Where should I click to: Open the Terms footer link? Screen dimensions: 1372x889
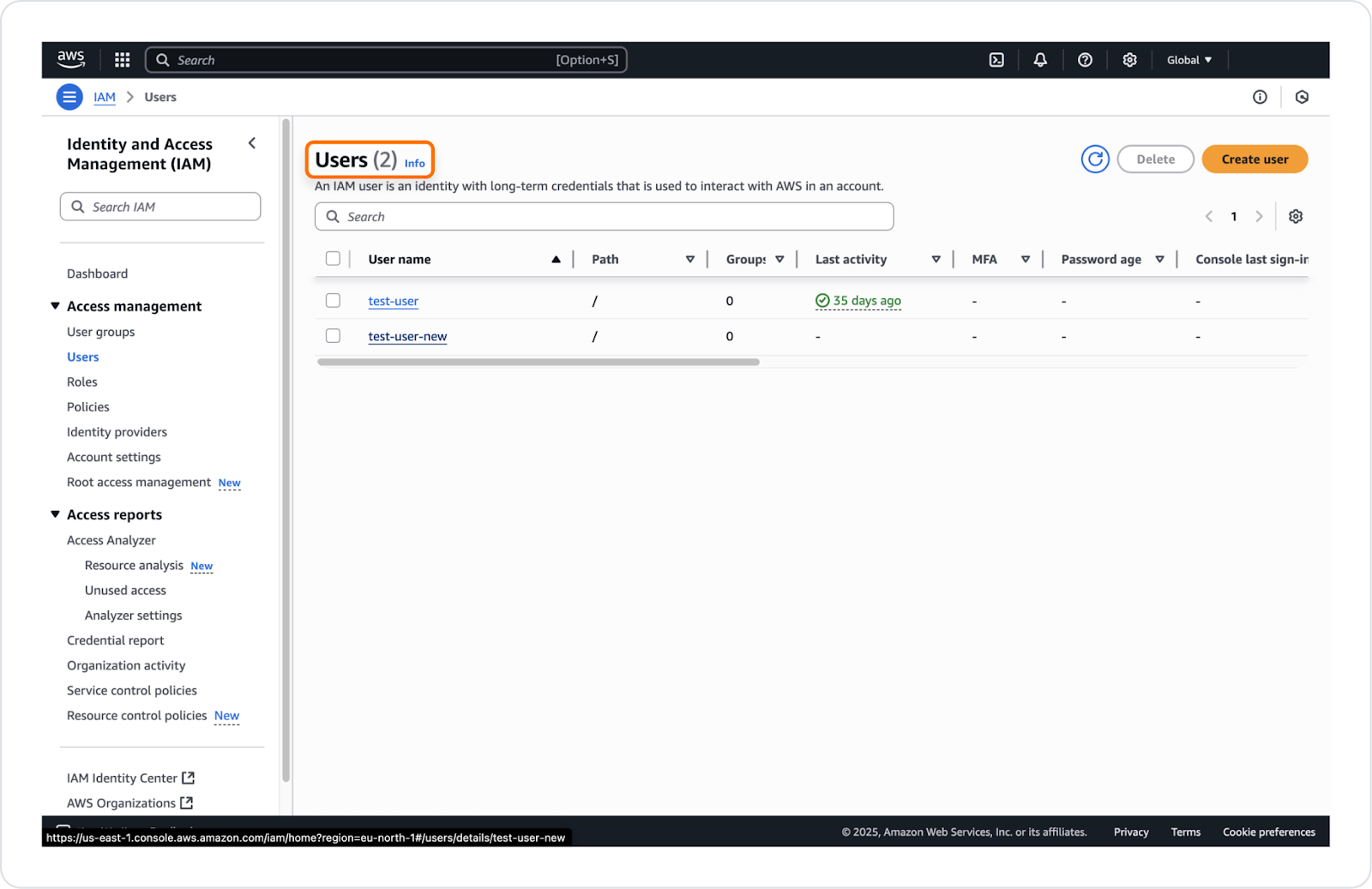coord(1186,832)
